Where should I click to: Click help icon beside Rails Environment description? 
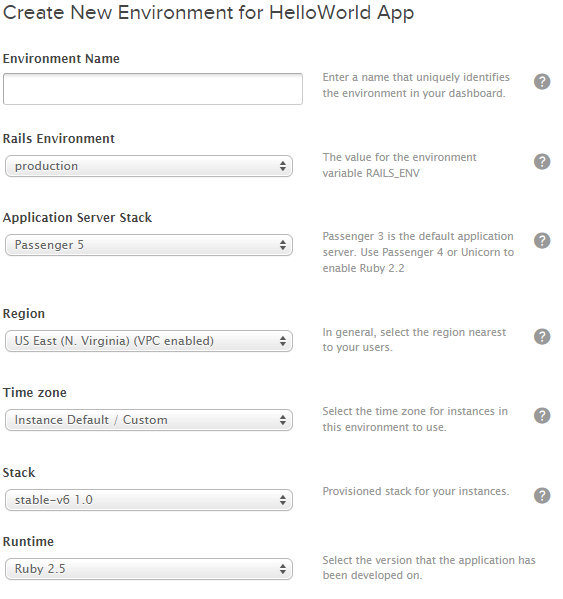pyautogui.click(x=542, y=162)
